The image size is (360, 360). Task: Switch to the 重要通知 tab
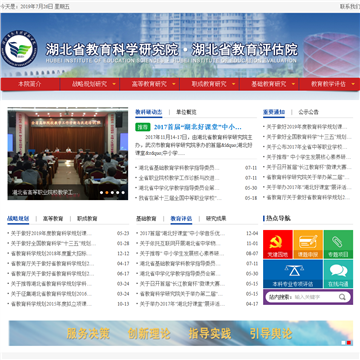click(x=274, y=112)
